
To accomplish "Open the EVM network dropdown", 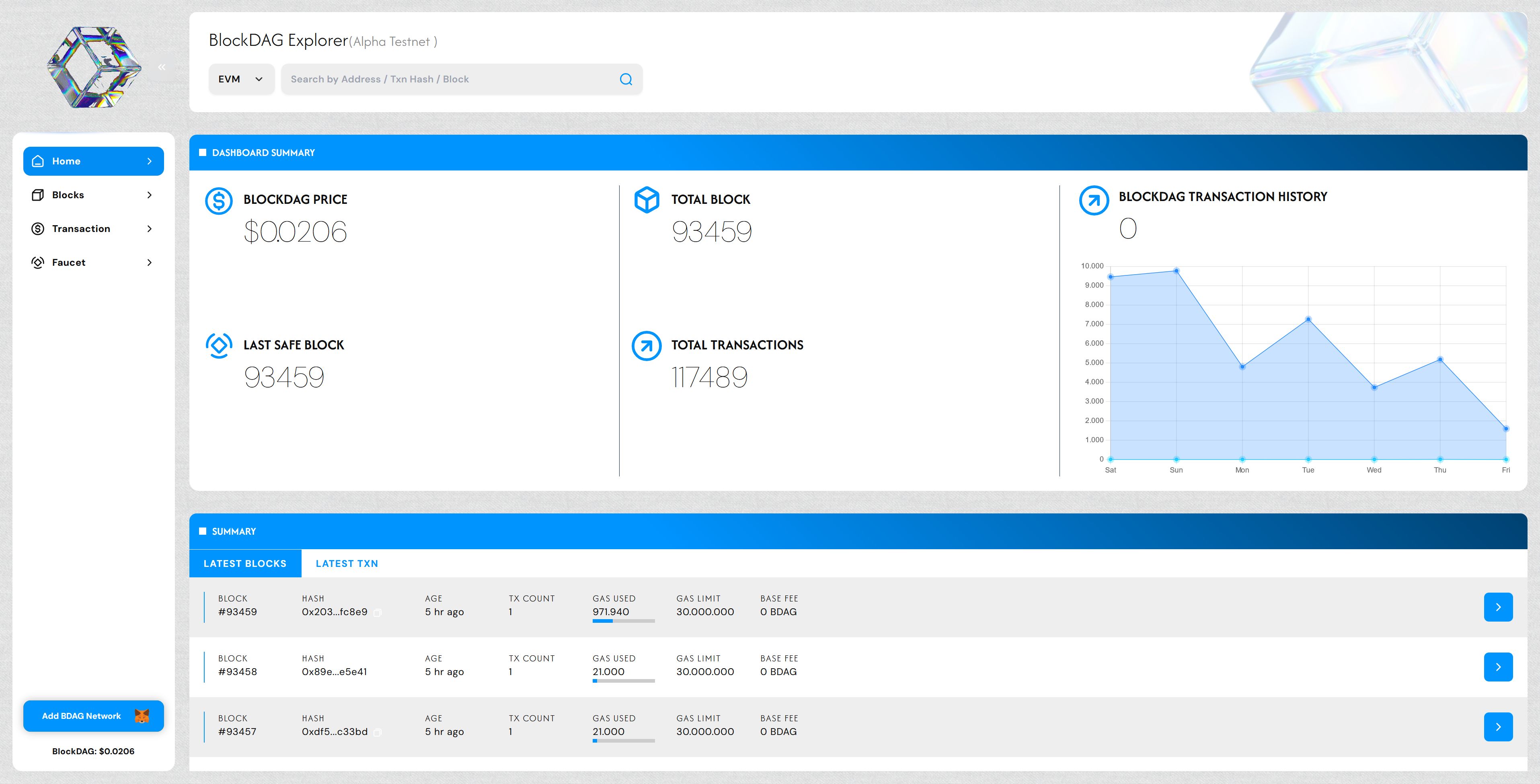I will tap(242, 80).
